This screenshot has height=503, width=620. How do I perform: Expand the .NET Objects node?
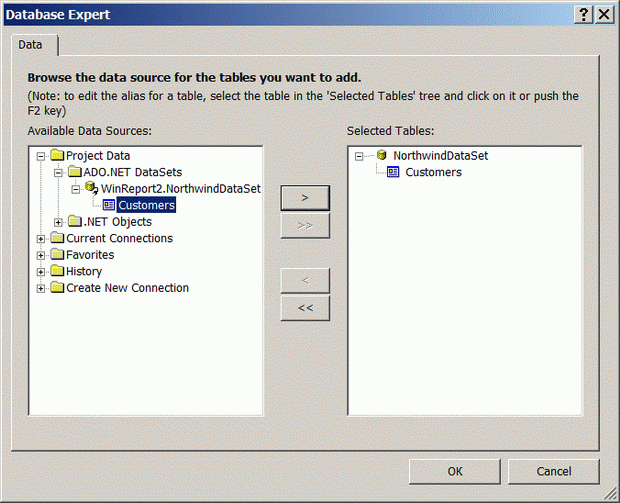[x=58, y=222]
